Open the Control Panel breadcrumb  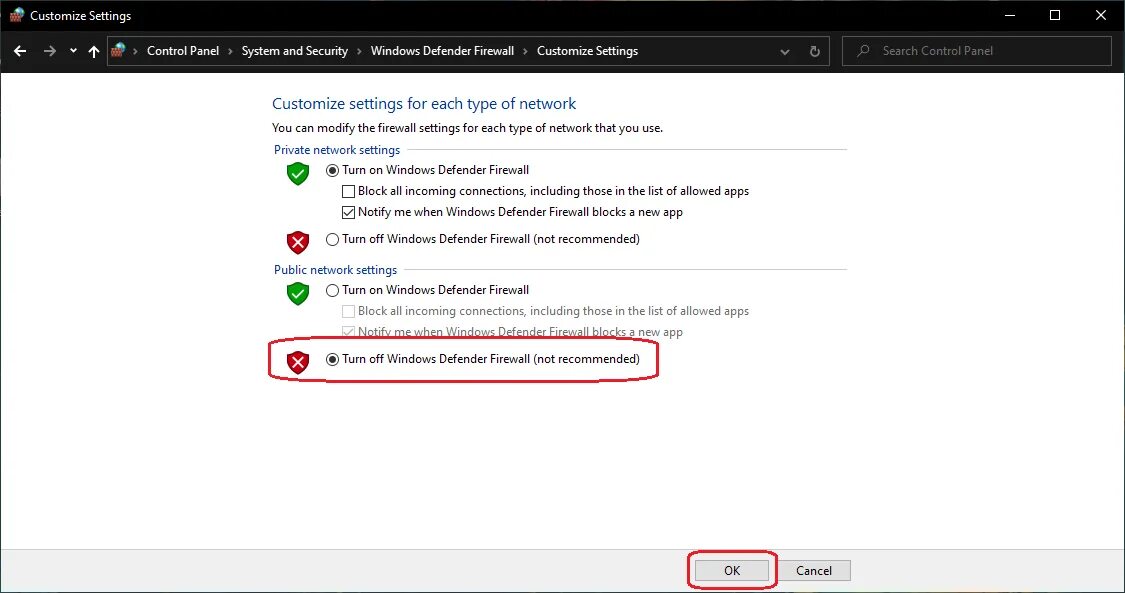point(183,51)
